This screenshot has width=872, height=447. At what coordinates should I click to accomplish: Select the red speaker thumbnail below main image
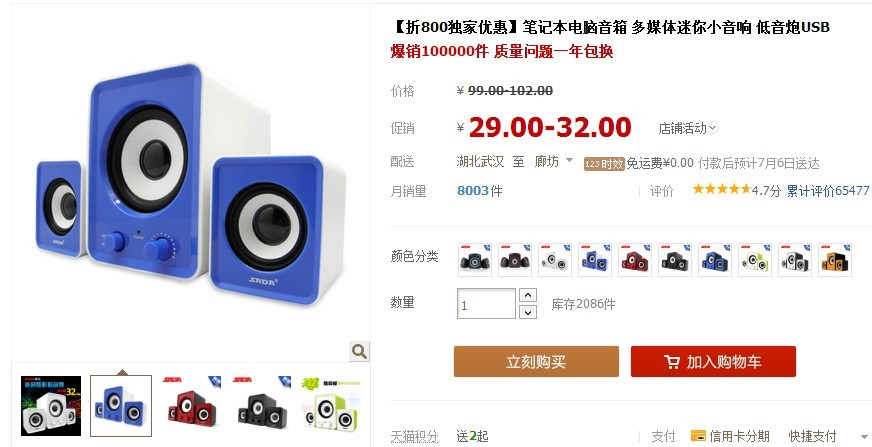pyautogui.click(x=192, y=405)
